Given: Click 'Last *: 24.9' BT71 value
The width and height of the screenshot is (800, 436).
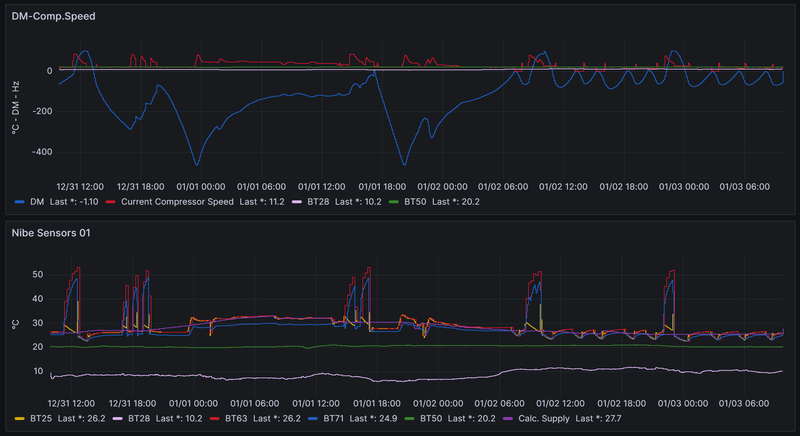Looking at the screenshot, I should tap(374, 419).
